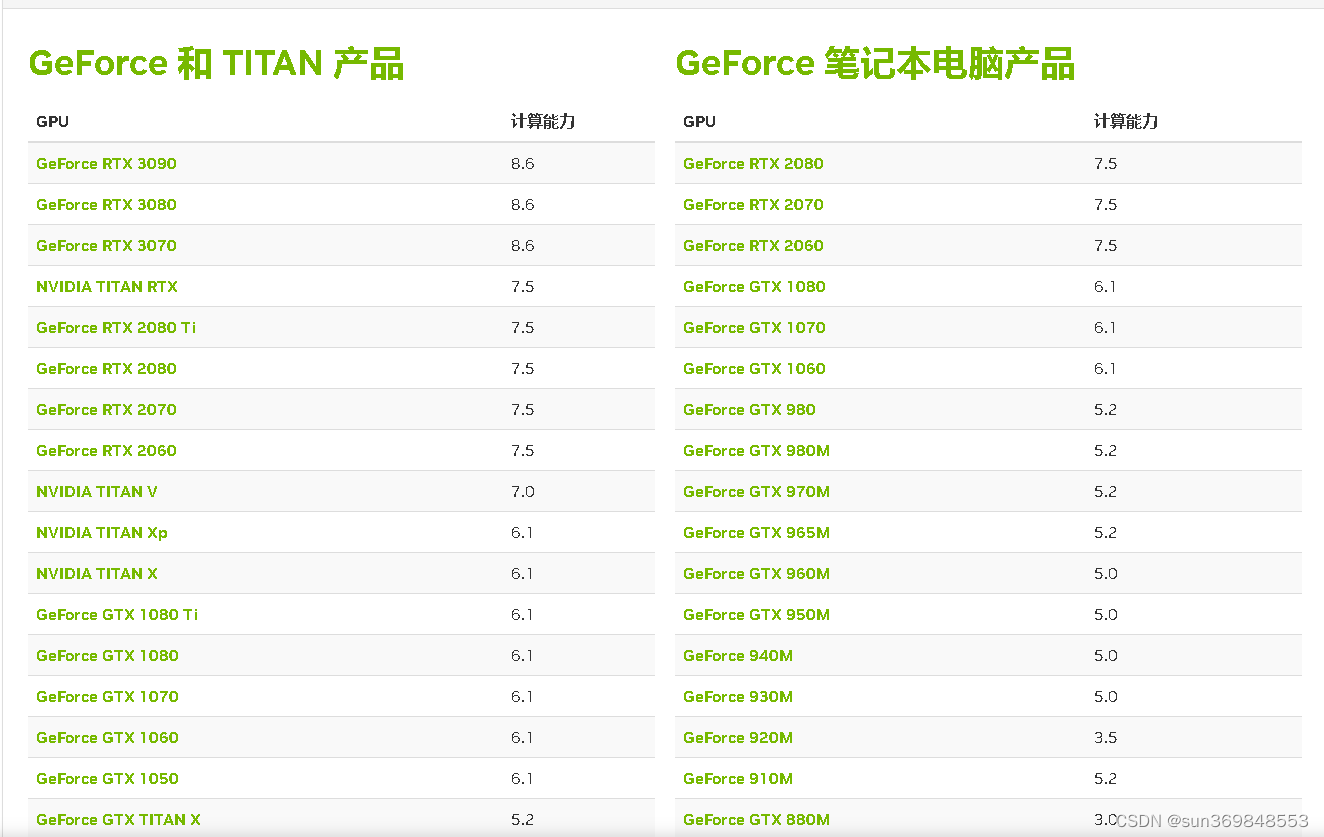
Task: Select the 6.1 value in the NVIDIA TITAN Xp row
Action: point(522,532)
